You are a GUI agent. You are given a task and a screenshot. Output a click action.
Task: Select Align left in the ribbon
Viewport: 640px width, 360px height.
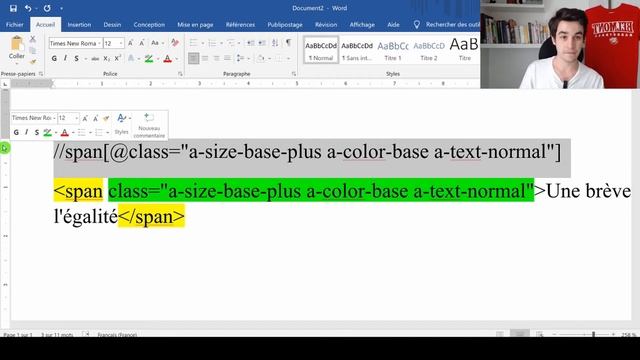(x=193, y=58)
